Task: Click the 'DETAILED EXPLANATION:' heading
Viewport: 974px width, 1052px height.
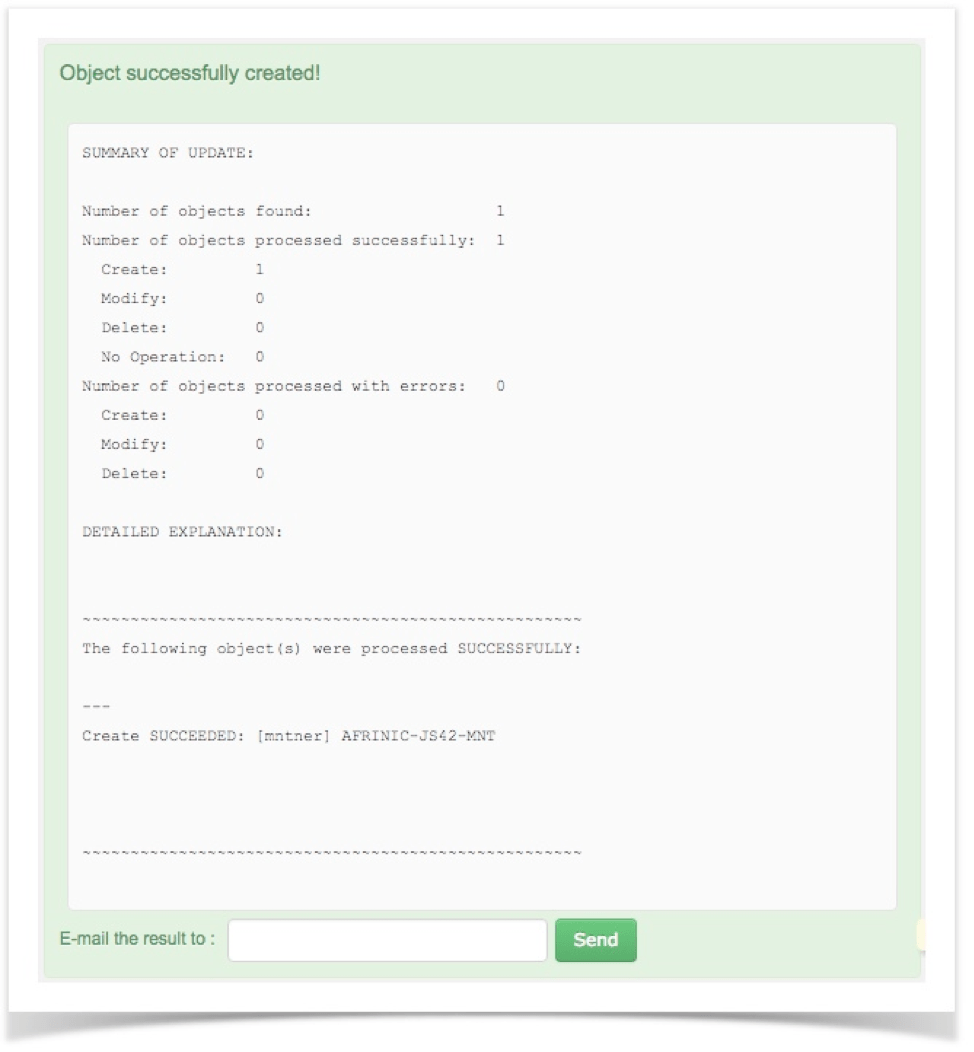Action: pyautogui.click(x=182, y=532)
